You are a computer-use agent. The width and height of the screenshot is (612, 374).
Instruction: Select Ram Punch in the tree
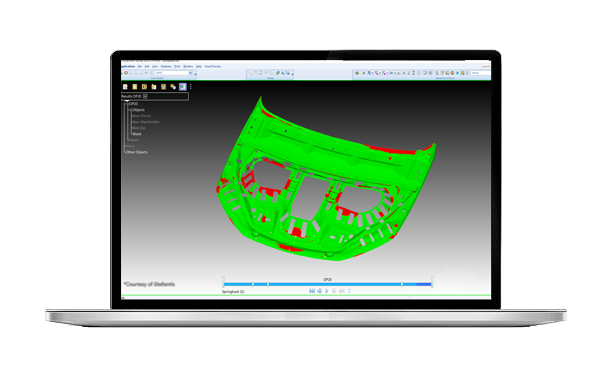142,116
